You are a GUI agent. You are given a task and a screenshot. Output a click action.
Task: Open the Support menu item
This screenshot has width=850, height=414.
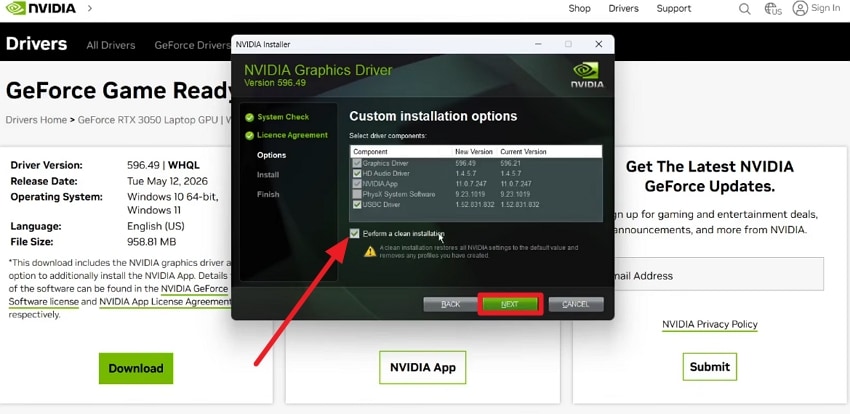coord(674,9)
